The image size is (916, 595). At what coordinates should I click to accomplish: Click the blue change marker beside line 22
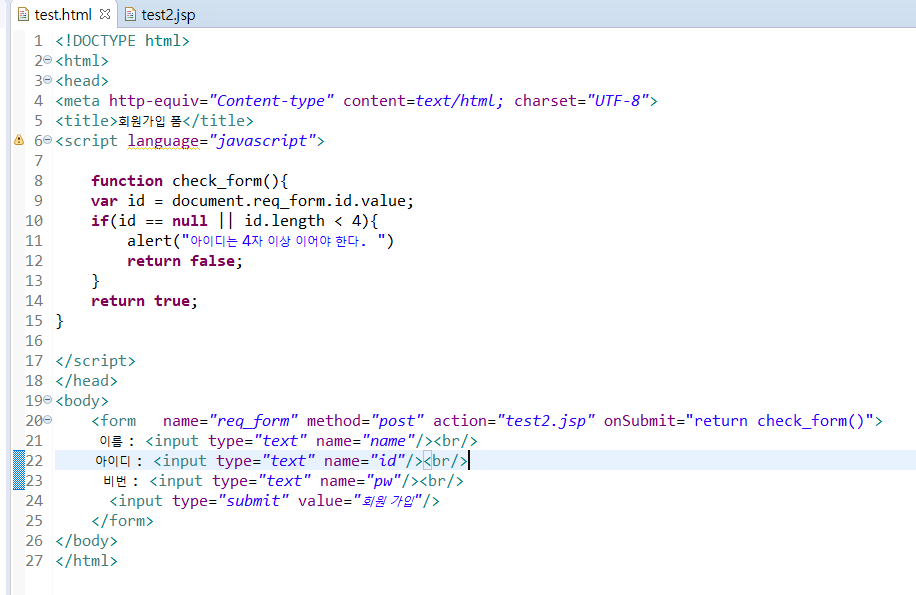pos(19,460)
